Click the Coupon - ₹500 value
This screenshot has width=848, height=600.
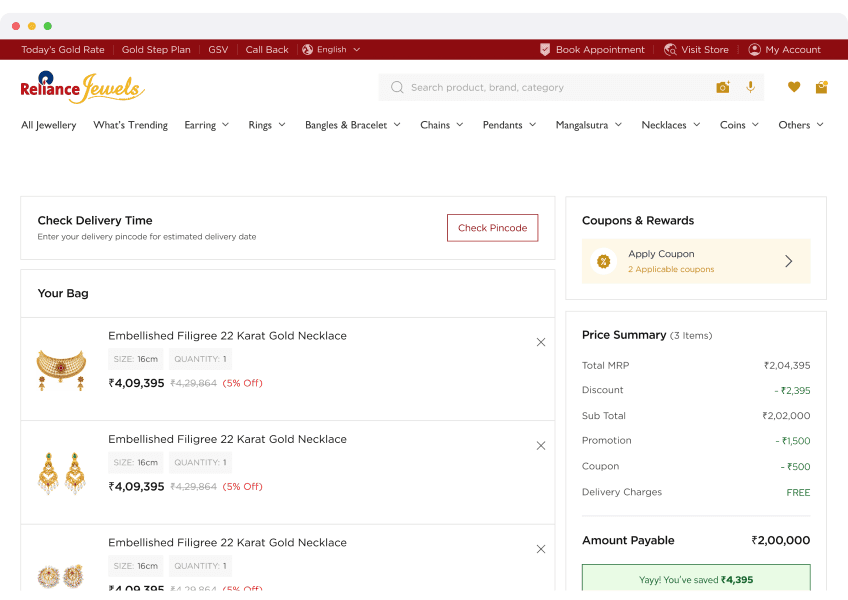click(795, 466)
